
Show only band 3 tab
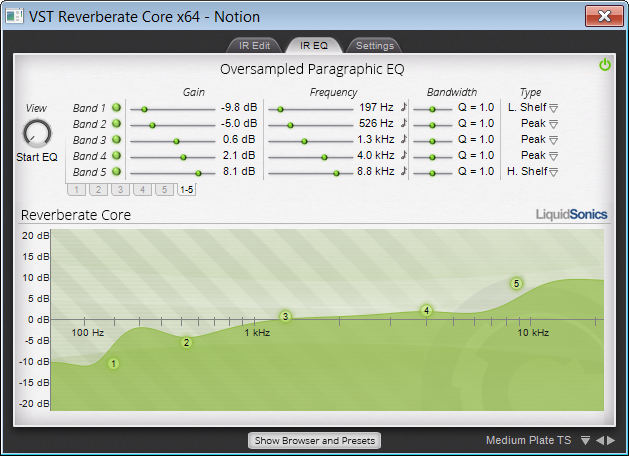point(120,190)
